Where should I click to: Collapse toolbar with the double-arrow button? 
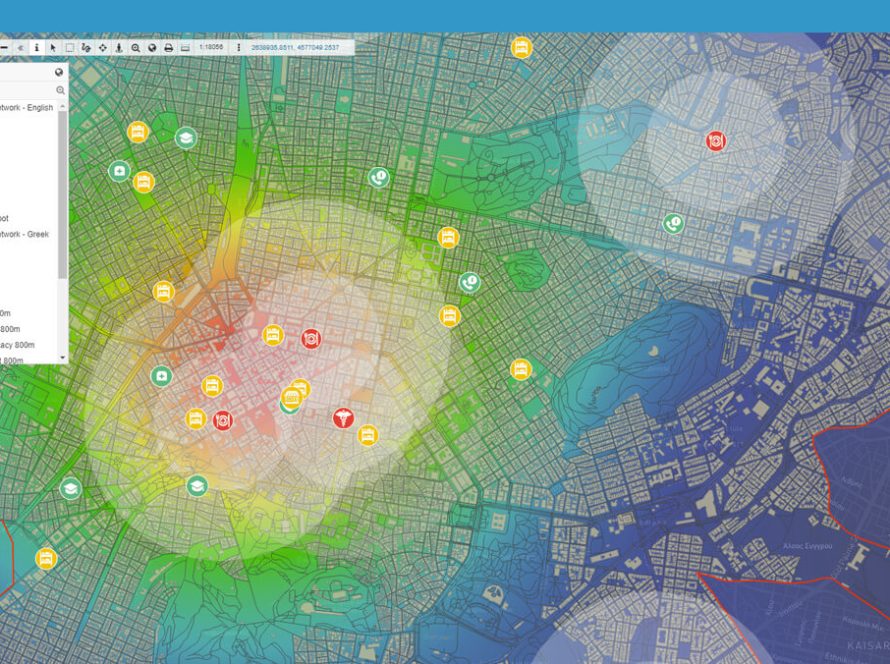tap(20, 48)
